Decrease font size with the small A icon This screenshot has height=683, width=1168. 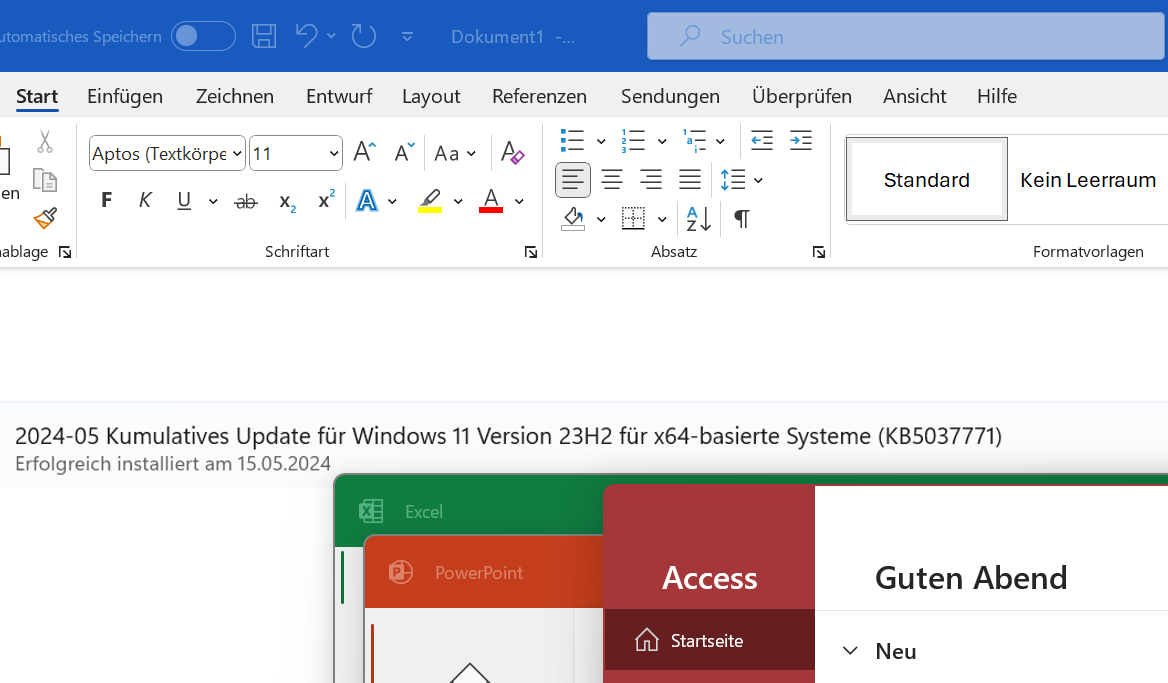[404, 152]
